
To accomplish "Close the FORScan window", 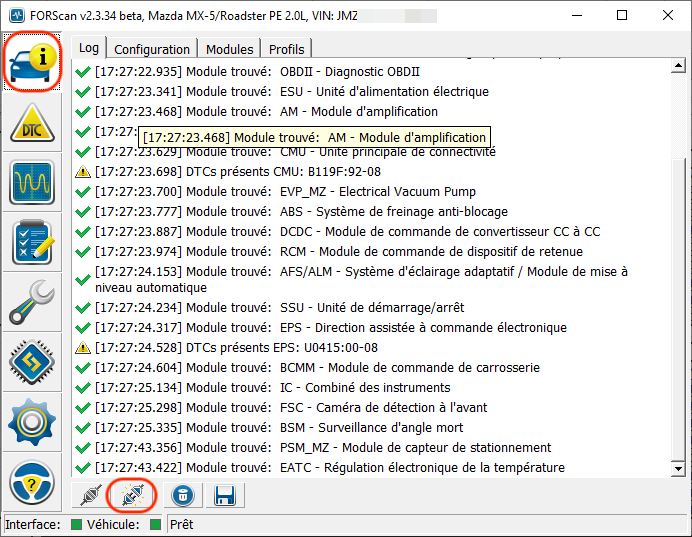I will point(668,15).
